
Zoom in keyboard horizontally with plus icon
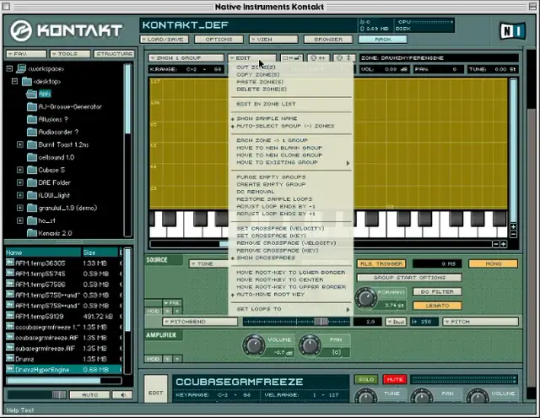[x=503, y=244]
